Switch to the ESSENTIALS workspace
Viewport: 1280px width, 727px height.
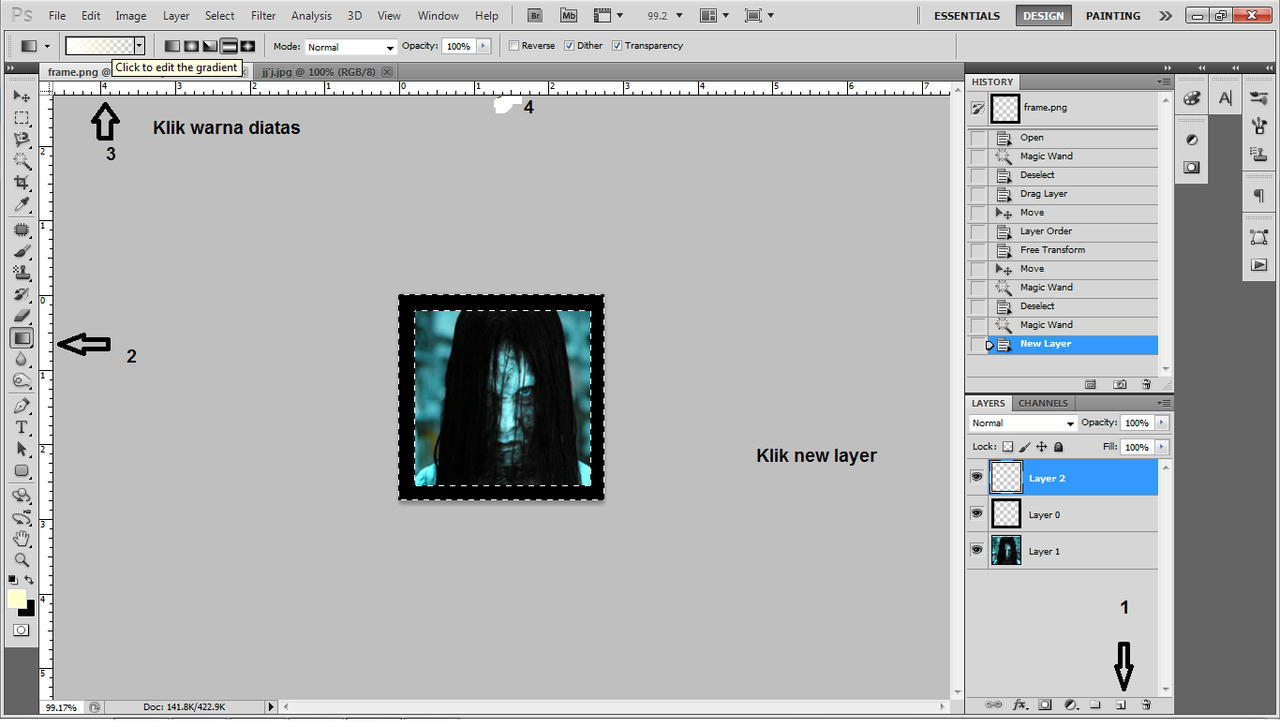(x=966, y=15)
